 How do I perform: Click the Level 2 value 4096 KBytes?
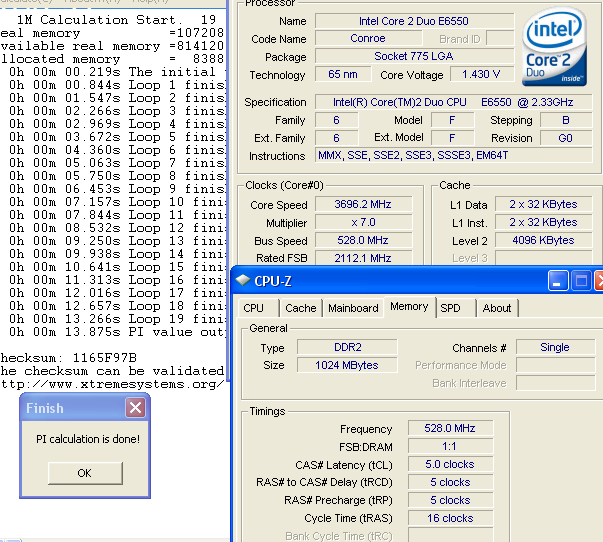coord(543,240)
